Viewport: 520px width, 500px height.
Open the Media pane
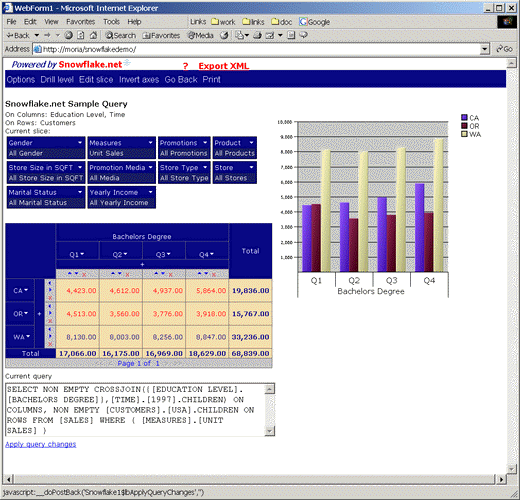point(200,35)
